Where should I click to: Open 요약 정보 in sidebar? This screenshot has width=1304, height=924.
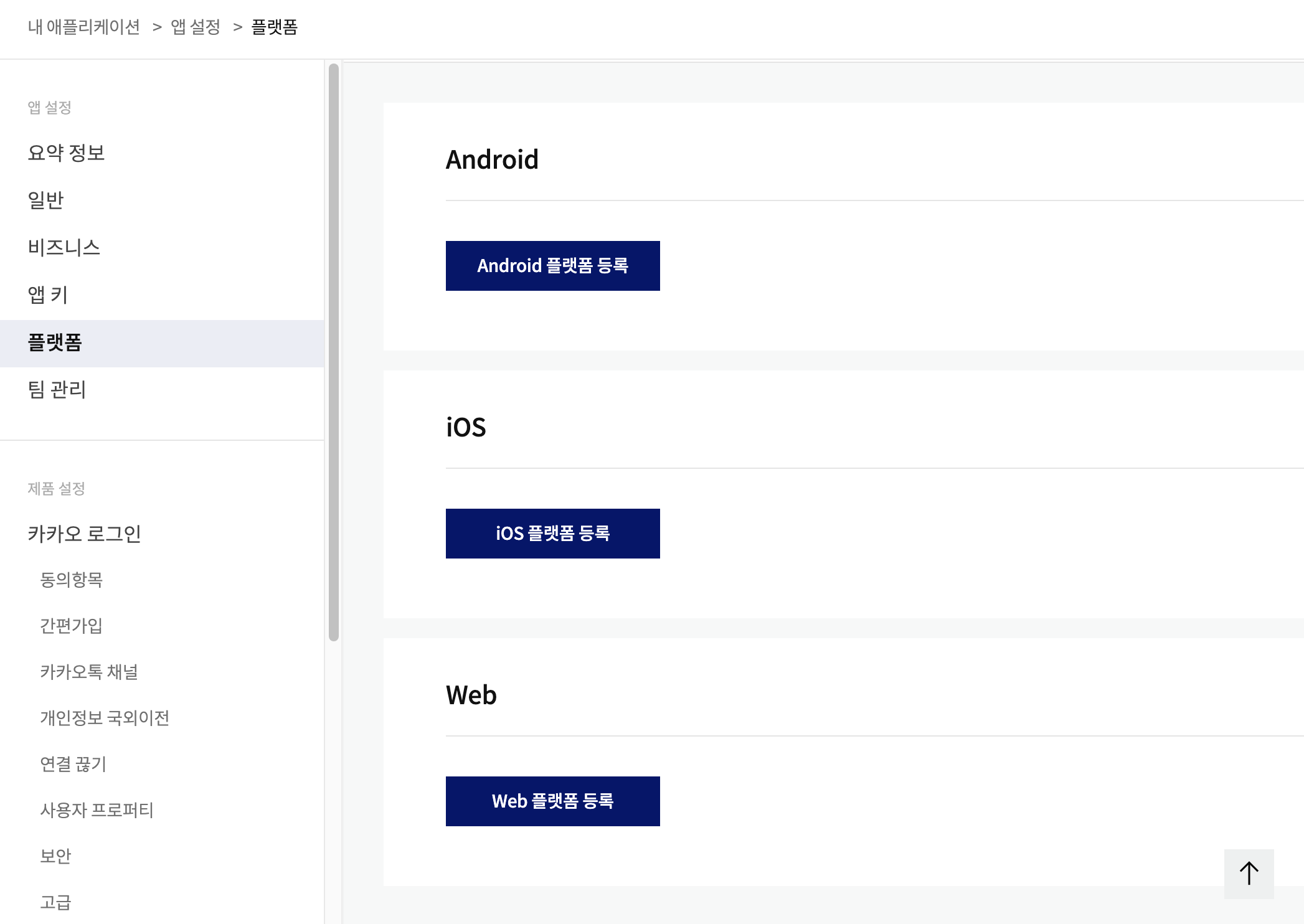(66, 153)
